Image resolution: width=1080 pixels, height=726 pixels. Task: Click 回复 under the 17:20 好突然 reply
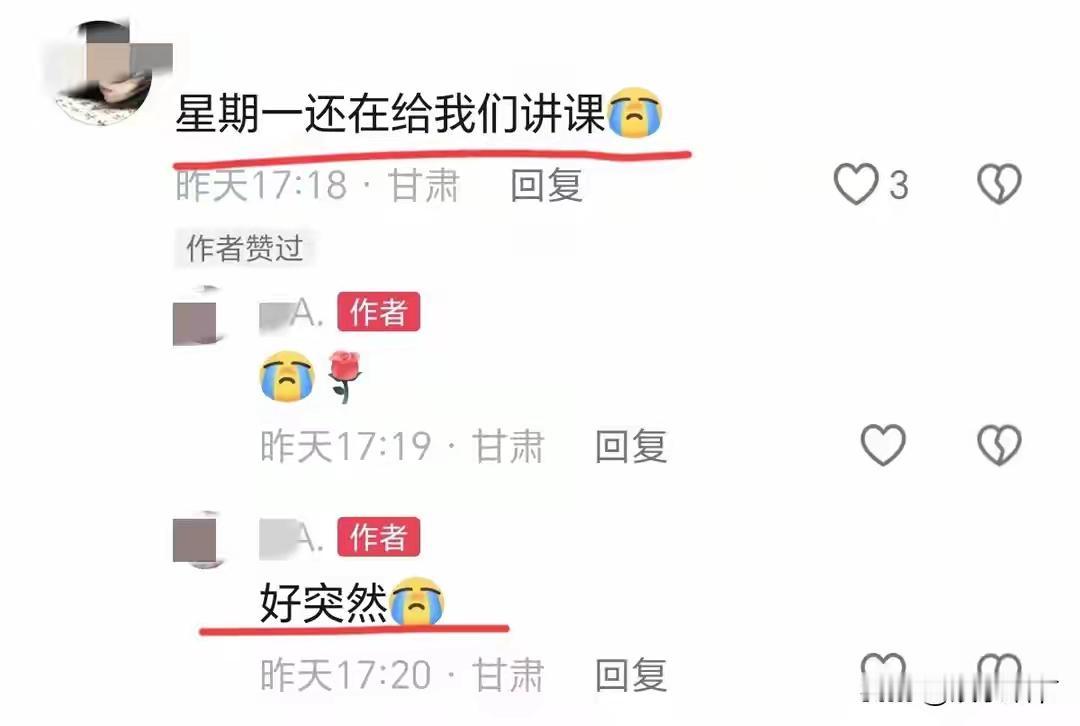[x=631, y=674]
